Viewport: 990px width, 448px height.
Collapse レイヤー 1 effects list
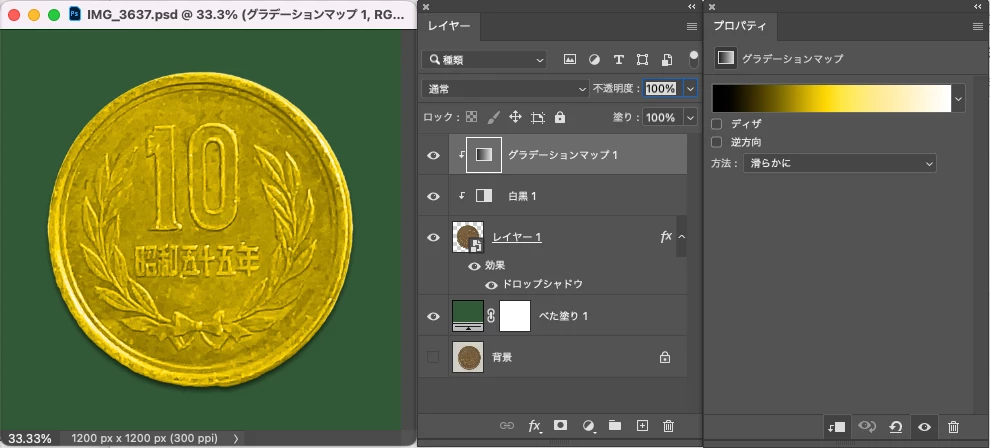tap(682, 237)
